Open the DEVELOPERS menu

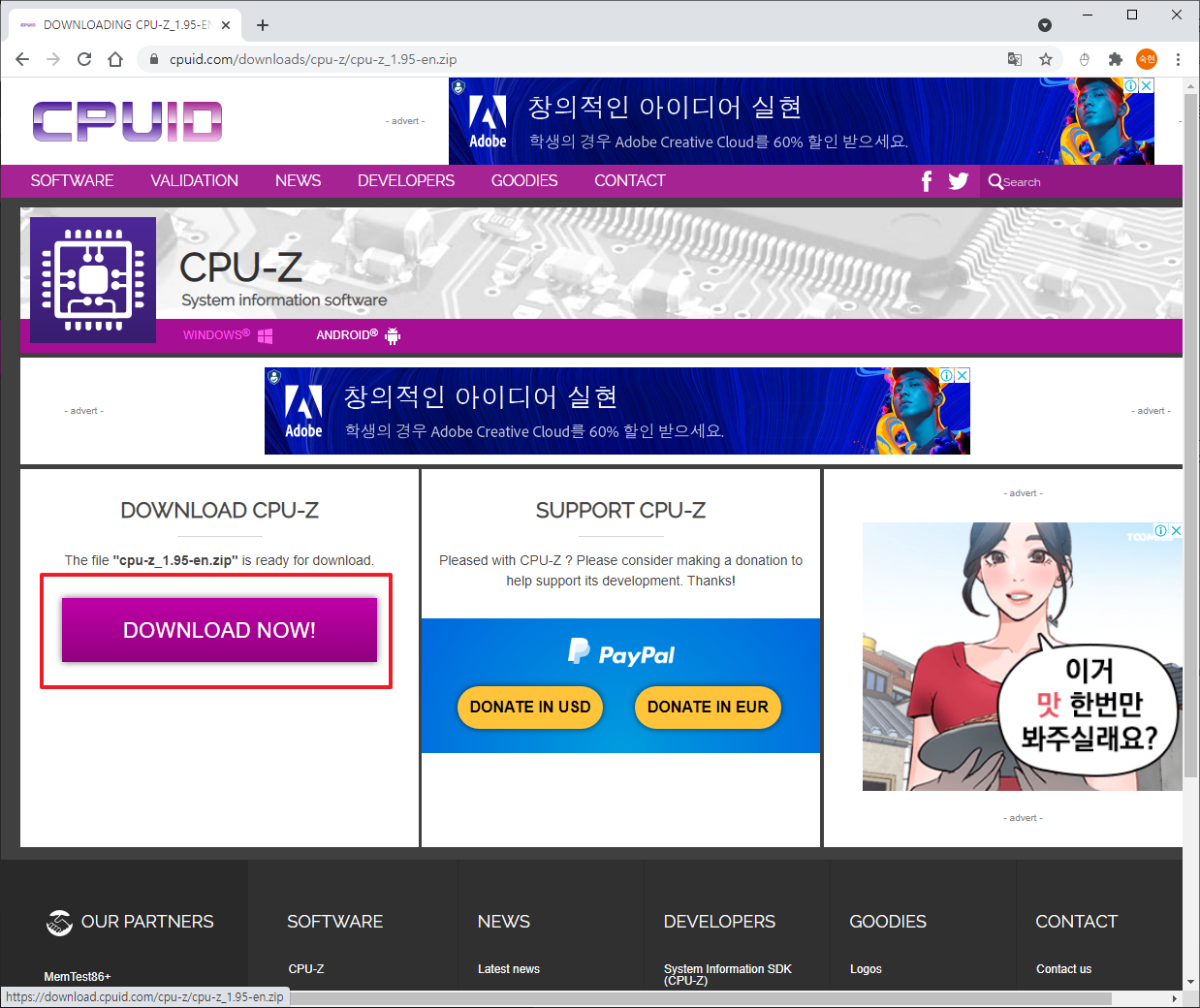click(x=406, y=181)
